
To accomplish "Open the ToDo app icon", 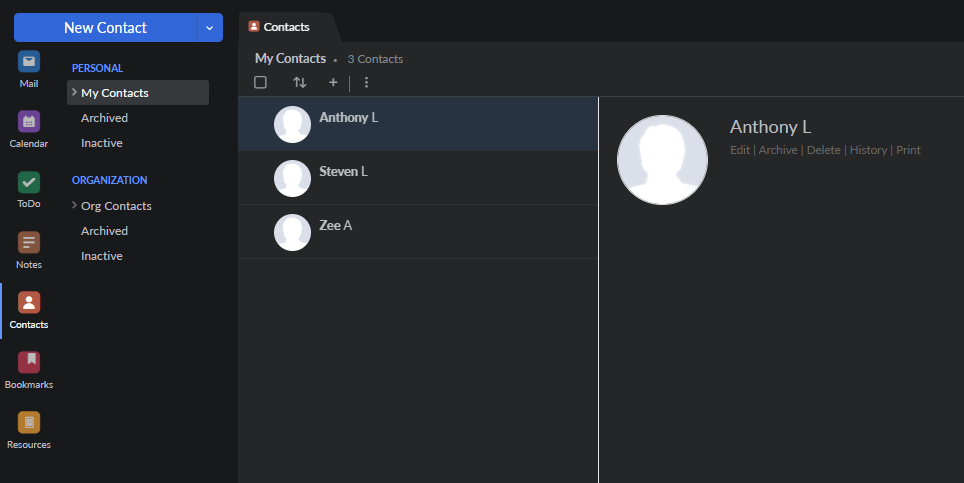I will pyautogui.click(x=29, y=183).
